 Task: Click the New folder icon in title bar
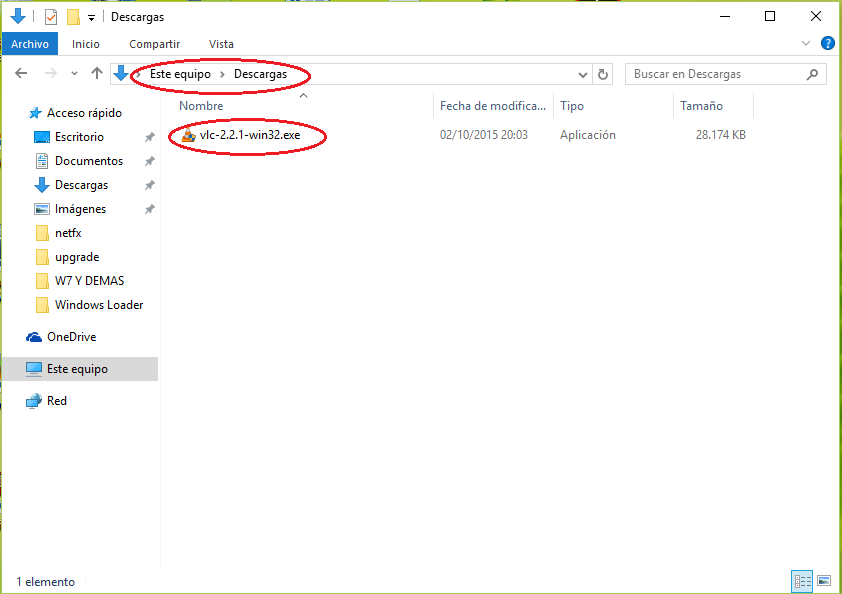(73, 17)
